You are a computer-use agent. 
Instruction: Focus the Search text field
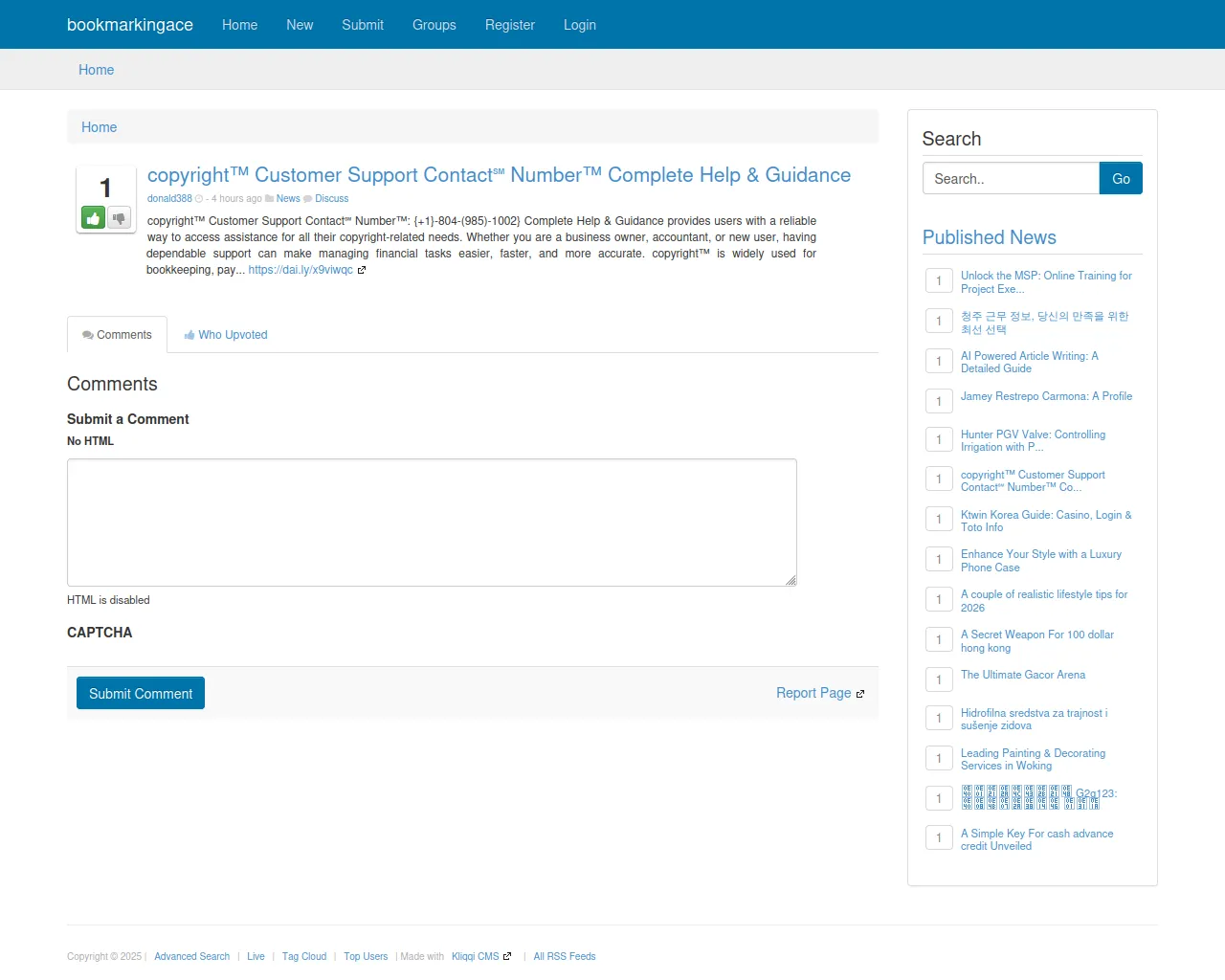point(1011,179)
